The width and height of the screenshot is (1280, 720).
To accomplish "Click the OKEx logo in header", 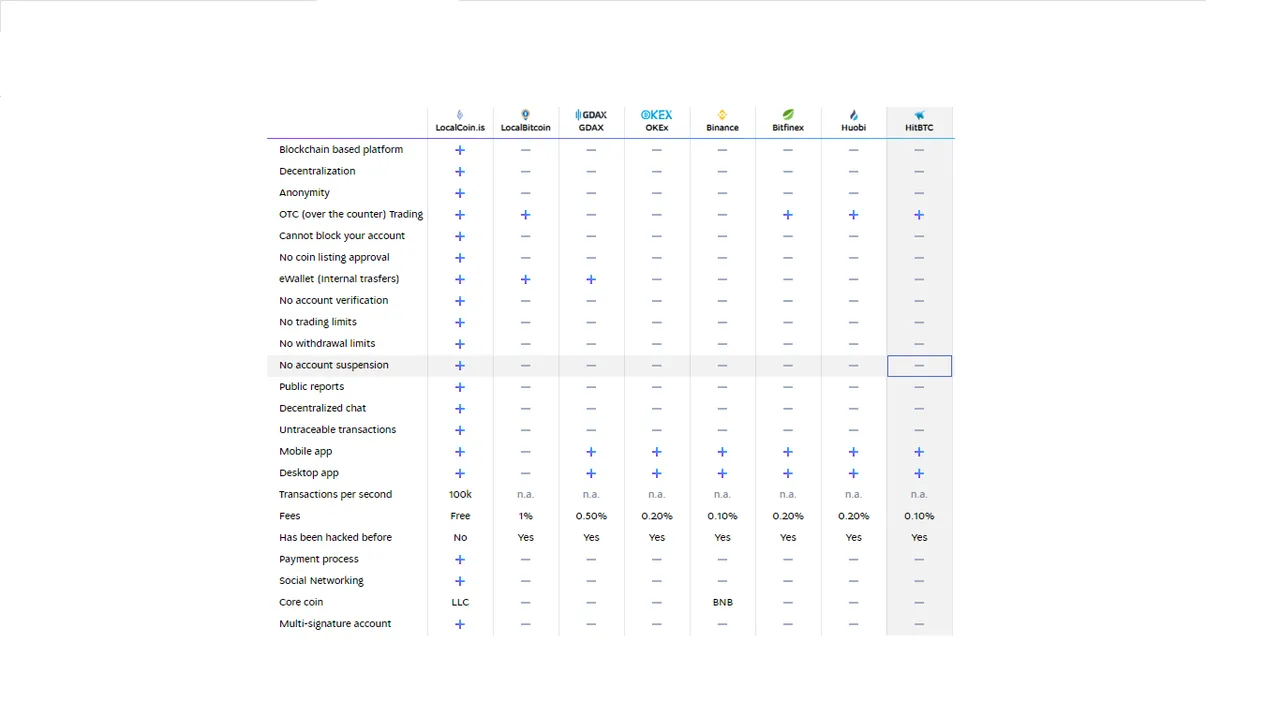I will [x=657, y=115].
